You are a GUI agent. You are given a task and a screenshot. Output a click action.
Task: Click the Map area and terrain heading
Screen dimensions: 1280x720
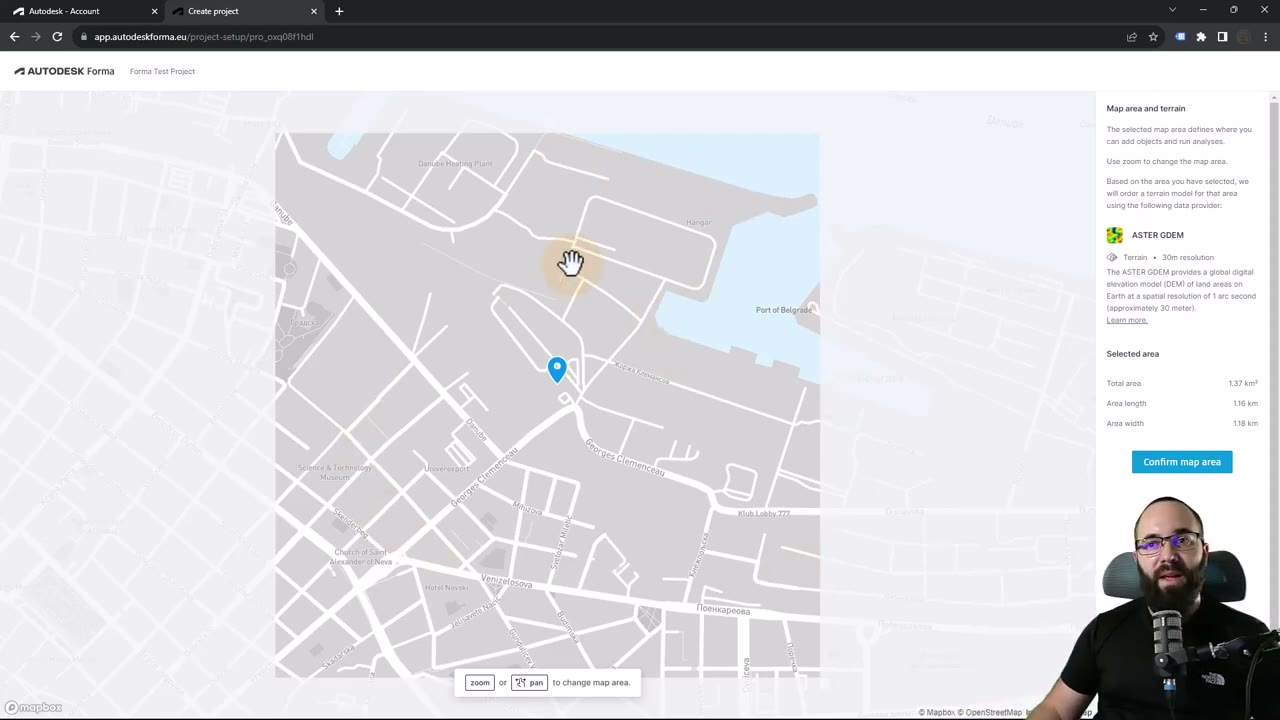(x=1146, y=108)
